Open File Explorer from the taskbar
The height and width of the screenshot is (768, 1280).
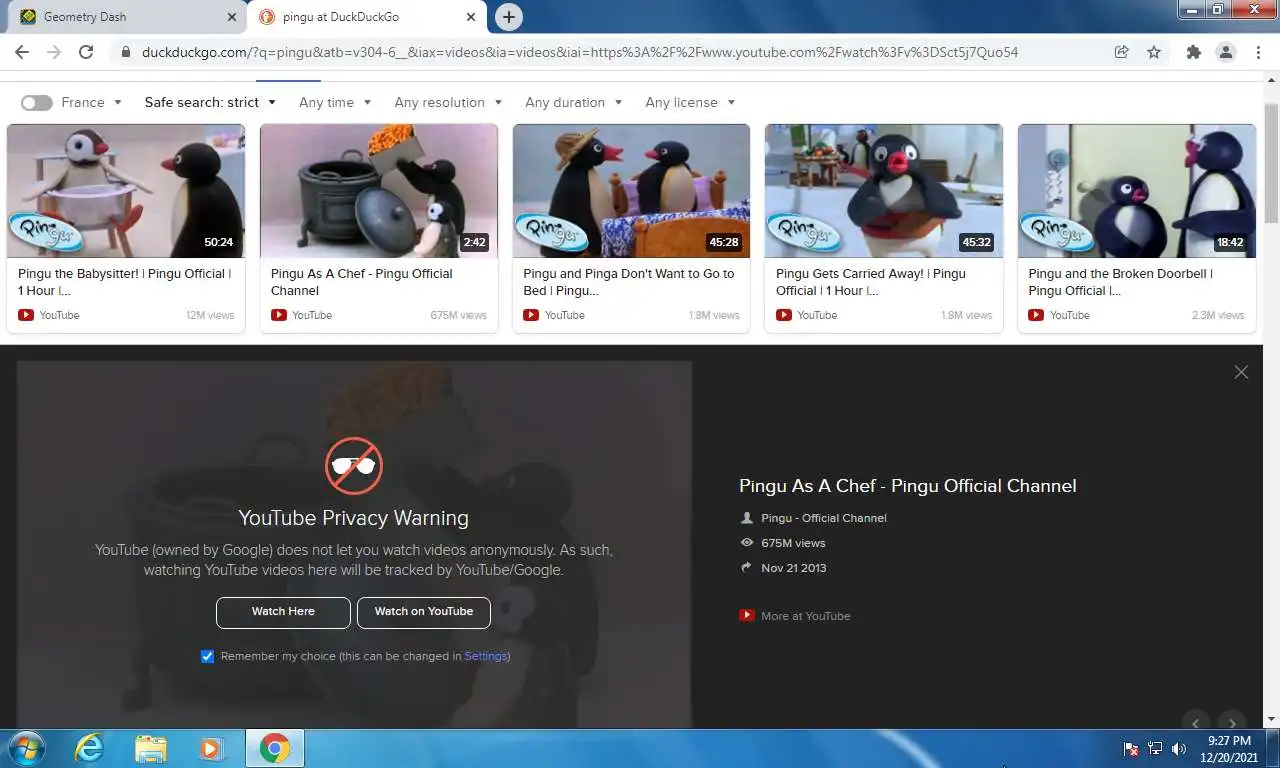151,748
